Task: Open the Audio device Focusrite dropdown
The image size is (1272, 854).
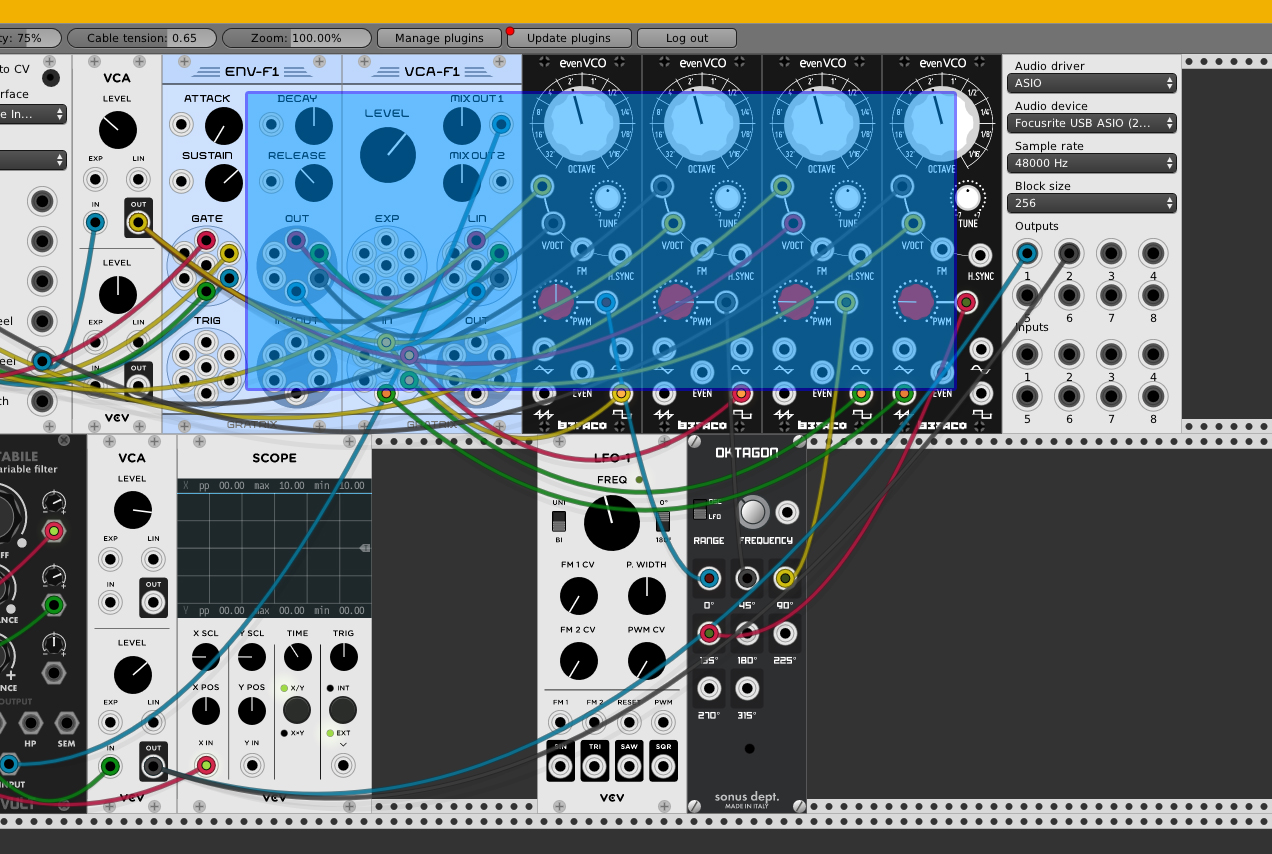Action: pos(1091,123)
